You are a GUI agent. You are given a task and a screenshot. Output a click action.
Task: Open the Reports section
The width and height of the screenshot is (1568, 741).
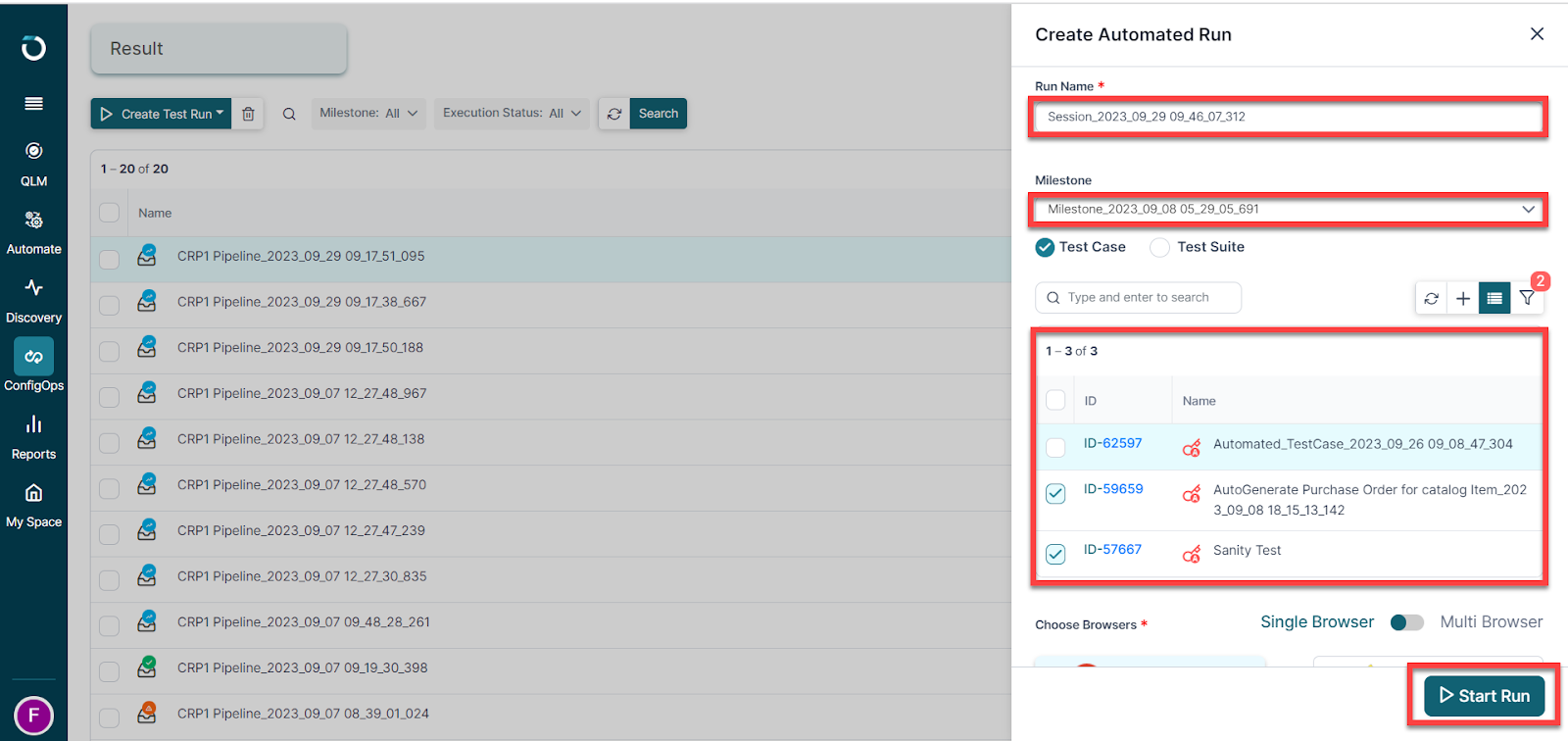click(33, 437)
